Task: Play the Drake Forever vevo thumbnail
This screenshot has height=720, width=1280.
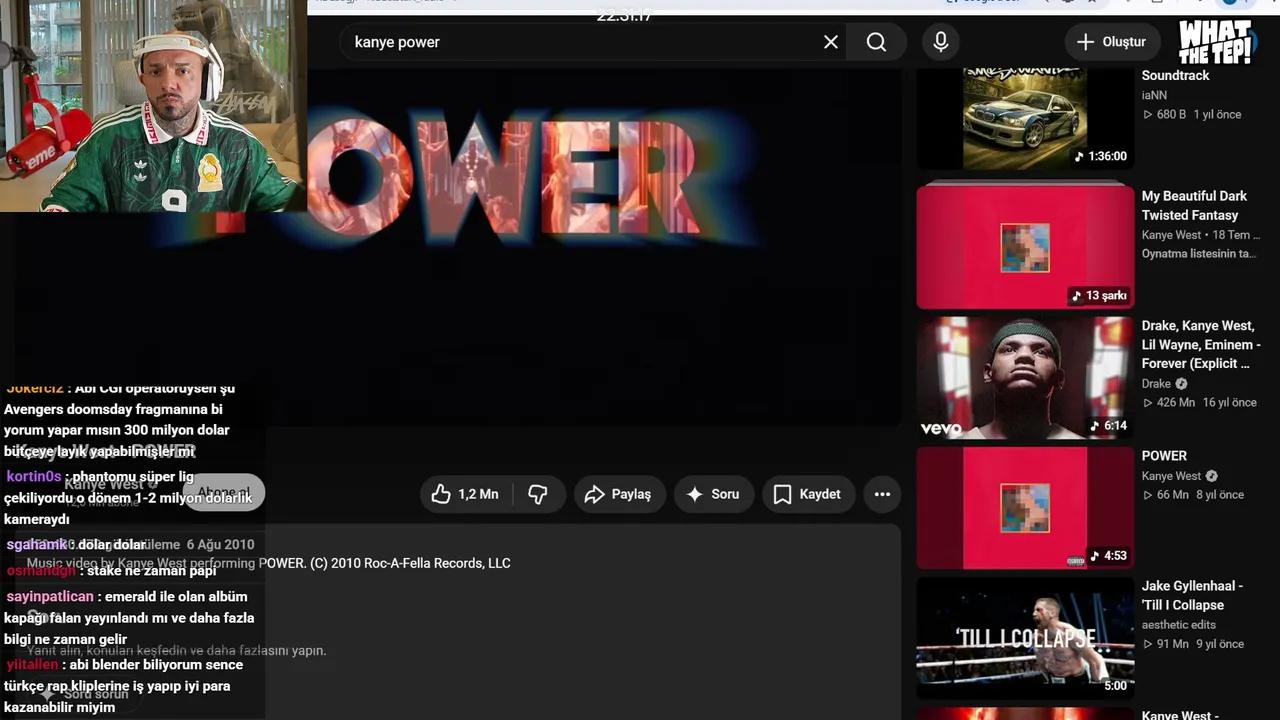Action: pyautogui.click(x=1025, y=377)
